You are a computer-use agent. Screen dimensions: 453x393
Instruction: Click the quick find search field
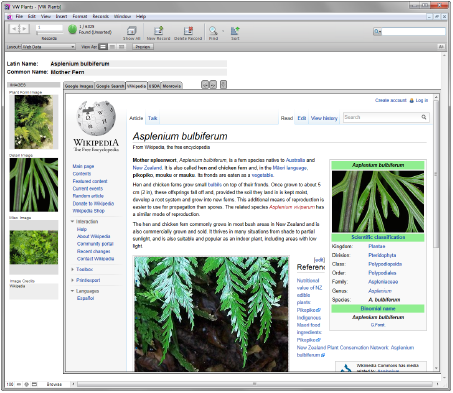(x=413, y=32)
